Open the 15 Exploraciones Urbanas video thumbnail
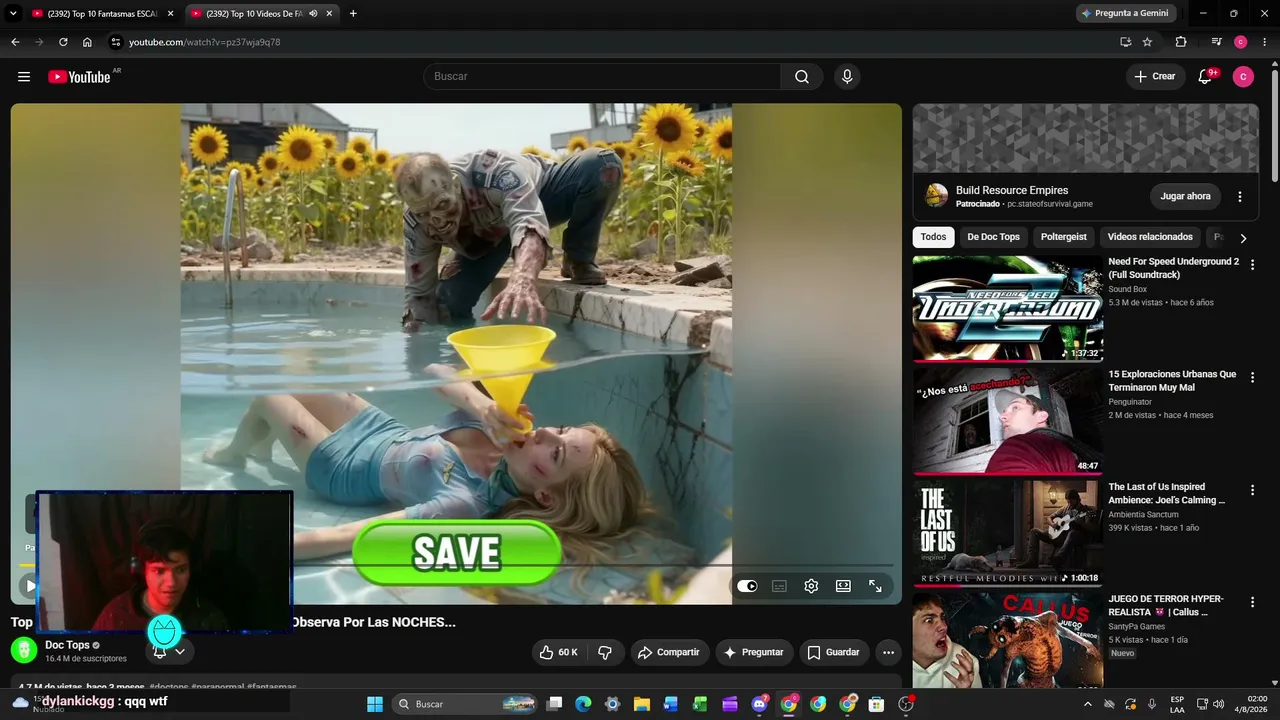Image resolution: width=1280 pixels, height=720 pixels. tap(1008, 421)
